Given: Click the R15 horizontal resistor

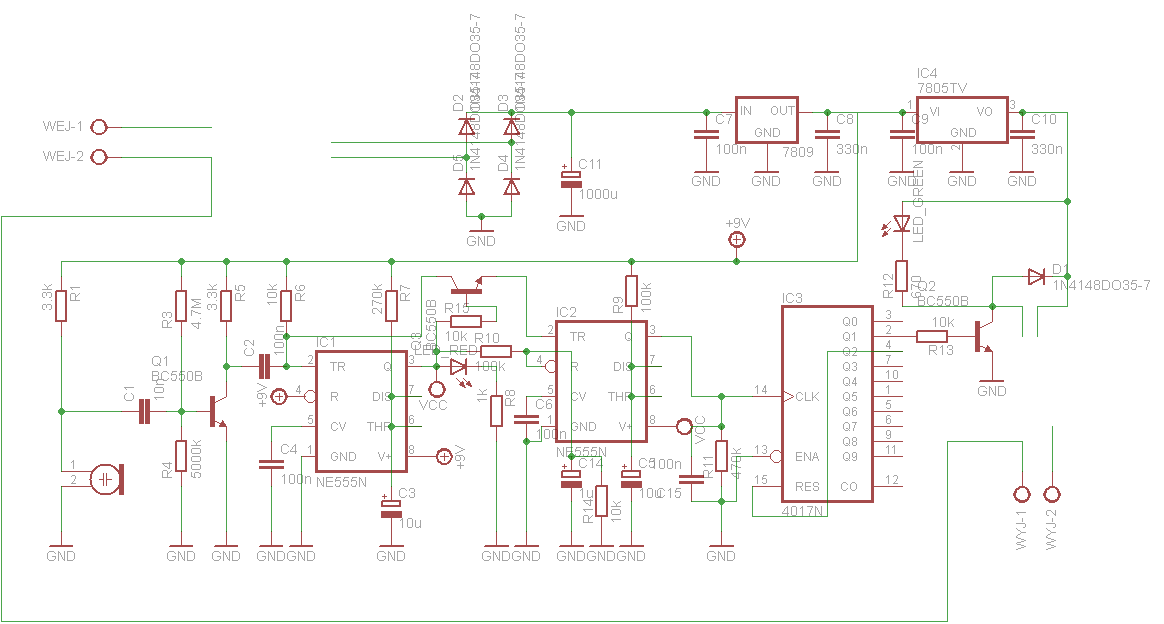Looking at the screenshot, I should [466, 321].
